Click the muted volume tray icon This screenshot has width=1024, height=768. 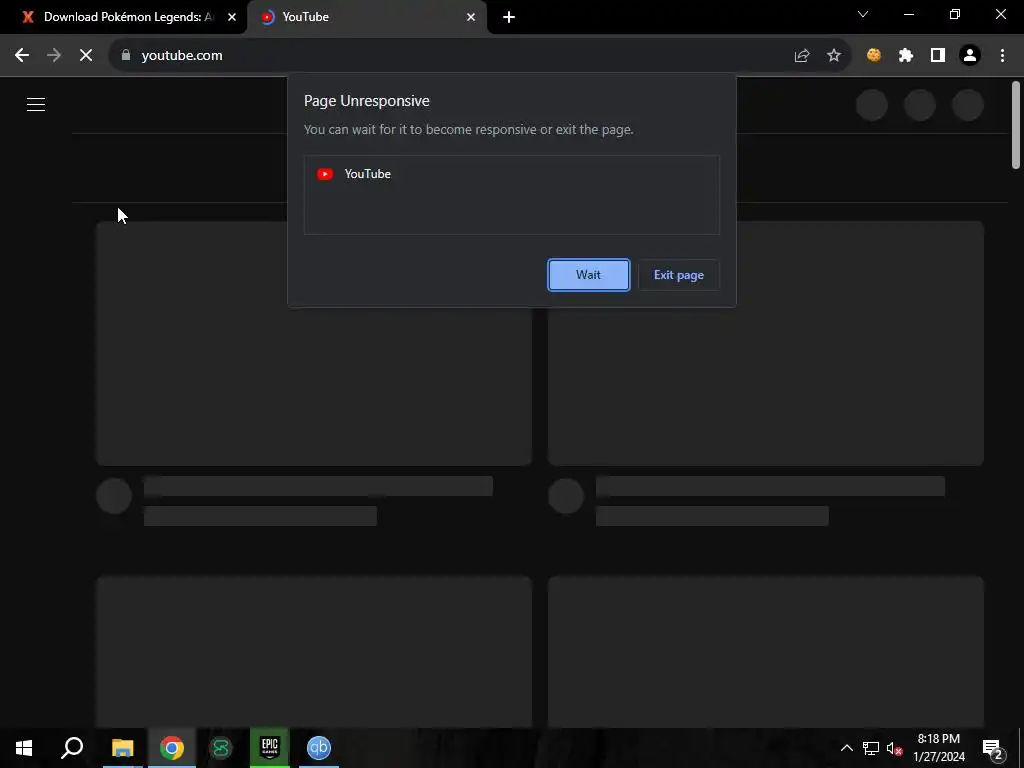pyautogui.click(x=895, y=748)
